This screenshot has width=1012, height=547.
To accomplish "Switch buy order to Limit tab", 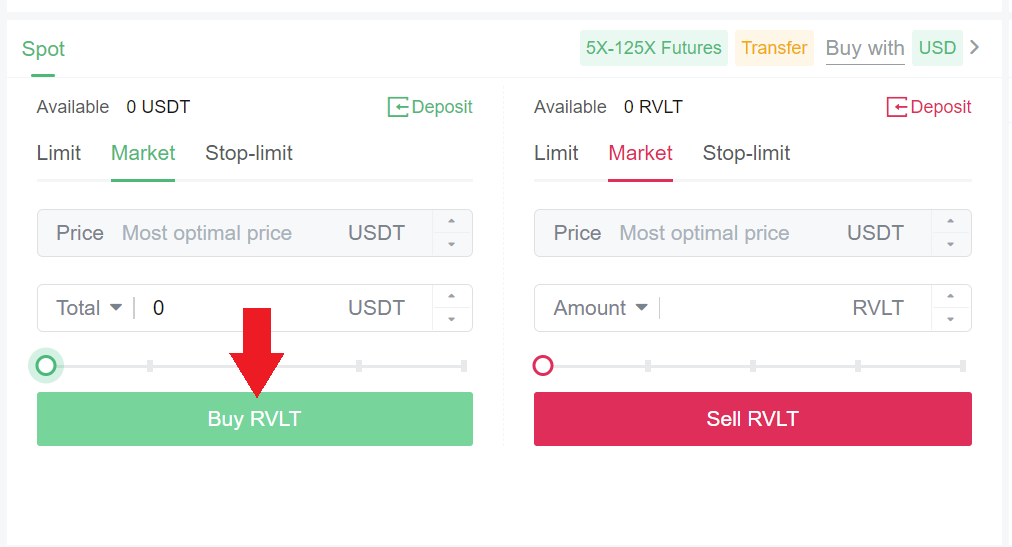I will [x=59, y=153].
